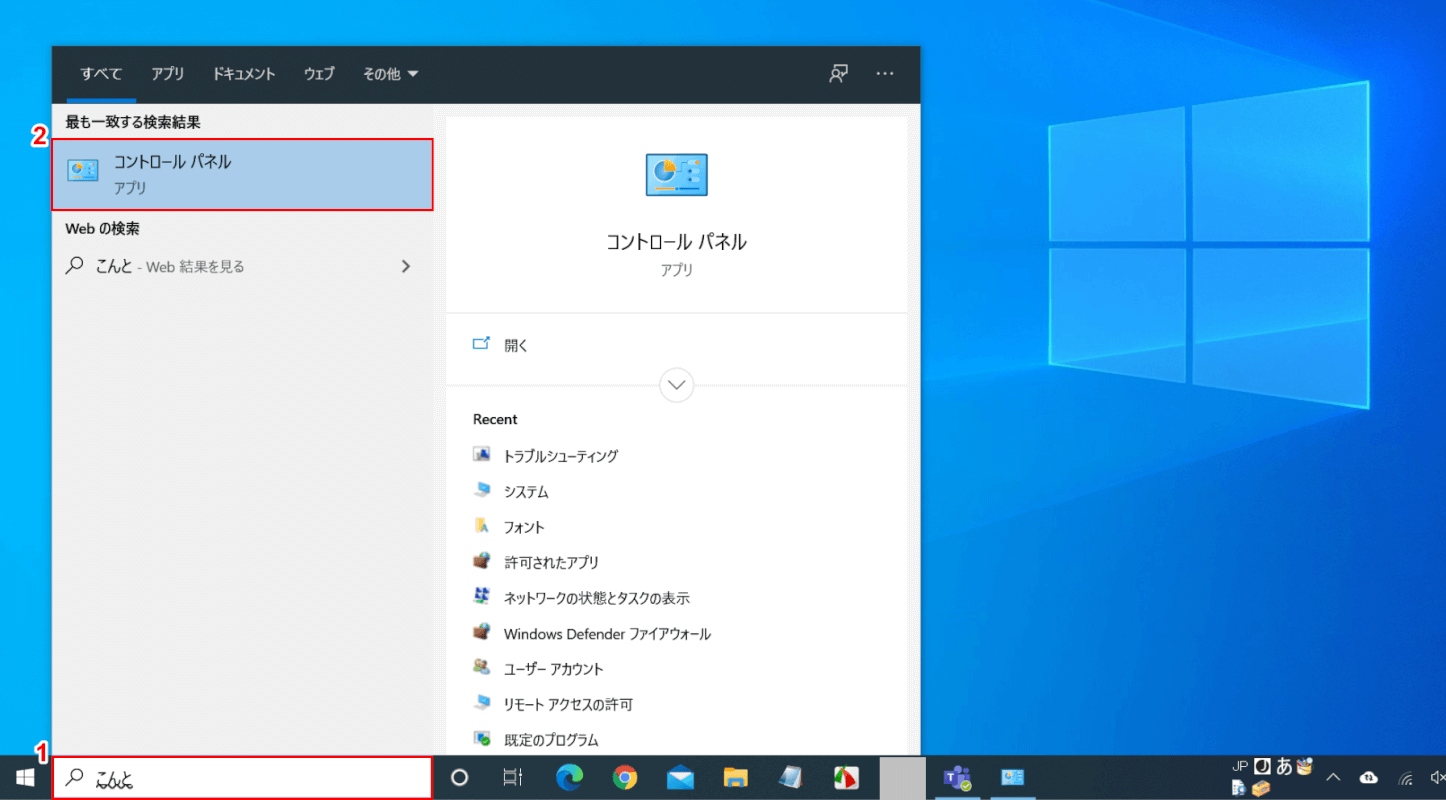The height and width of the screenshot is (800, 1446).
Task: Open the Wi-Fi network tray icon
Action: (x=1406, y=778)
